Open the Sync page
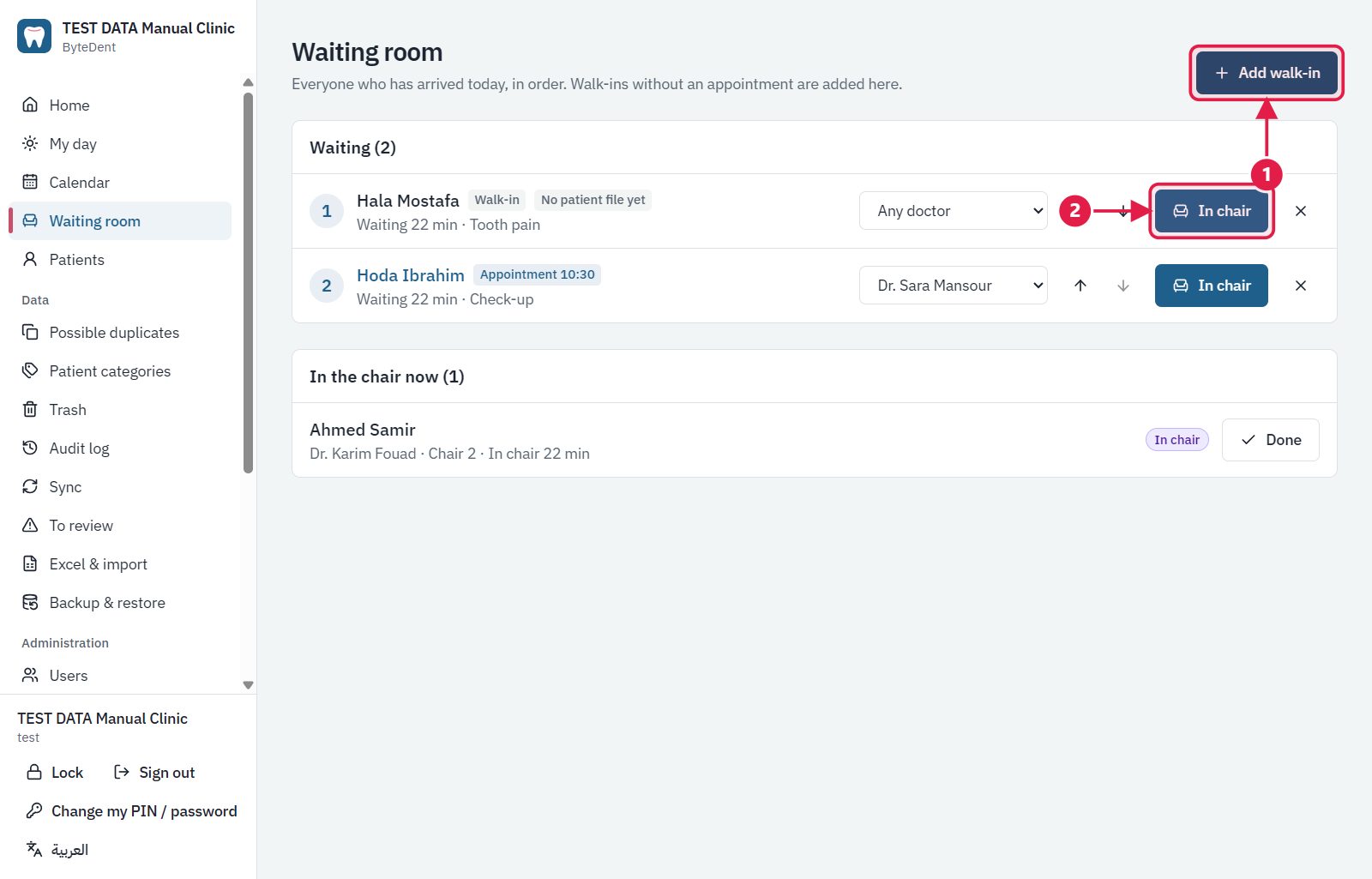This screenshot has height=879, width=1372. (120, 487)
